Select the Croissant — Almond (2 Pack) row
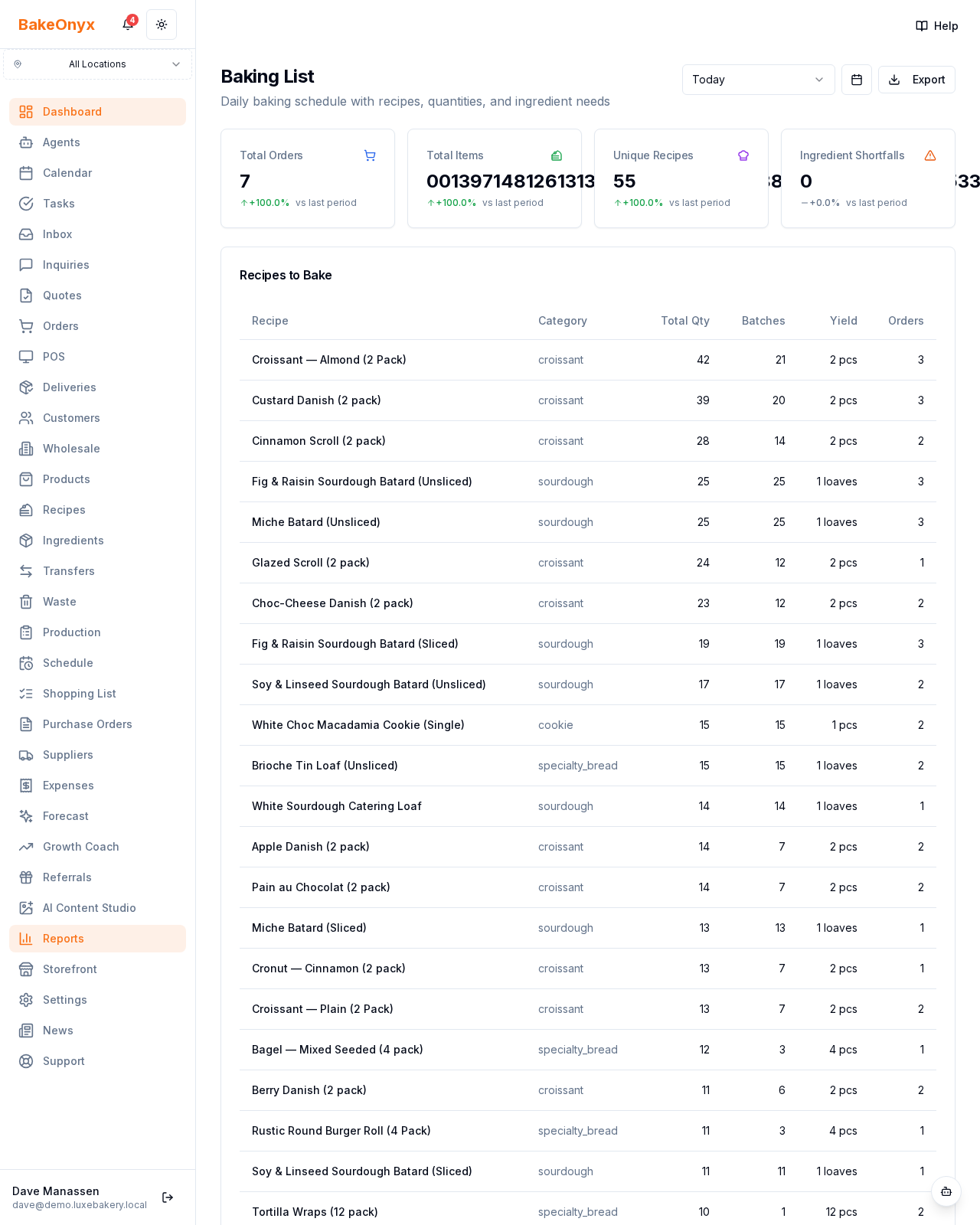The height and width of the screenshot is (1225, 980). click(588, 360)
